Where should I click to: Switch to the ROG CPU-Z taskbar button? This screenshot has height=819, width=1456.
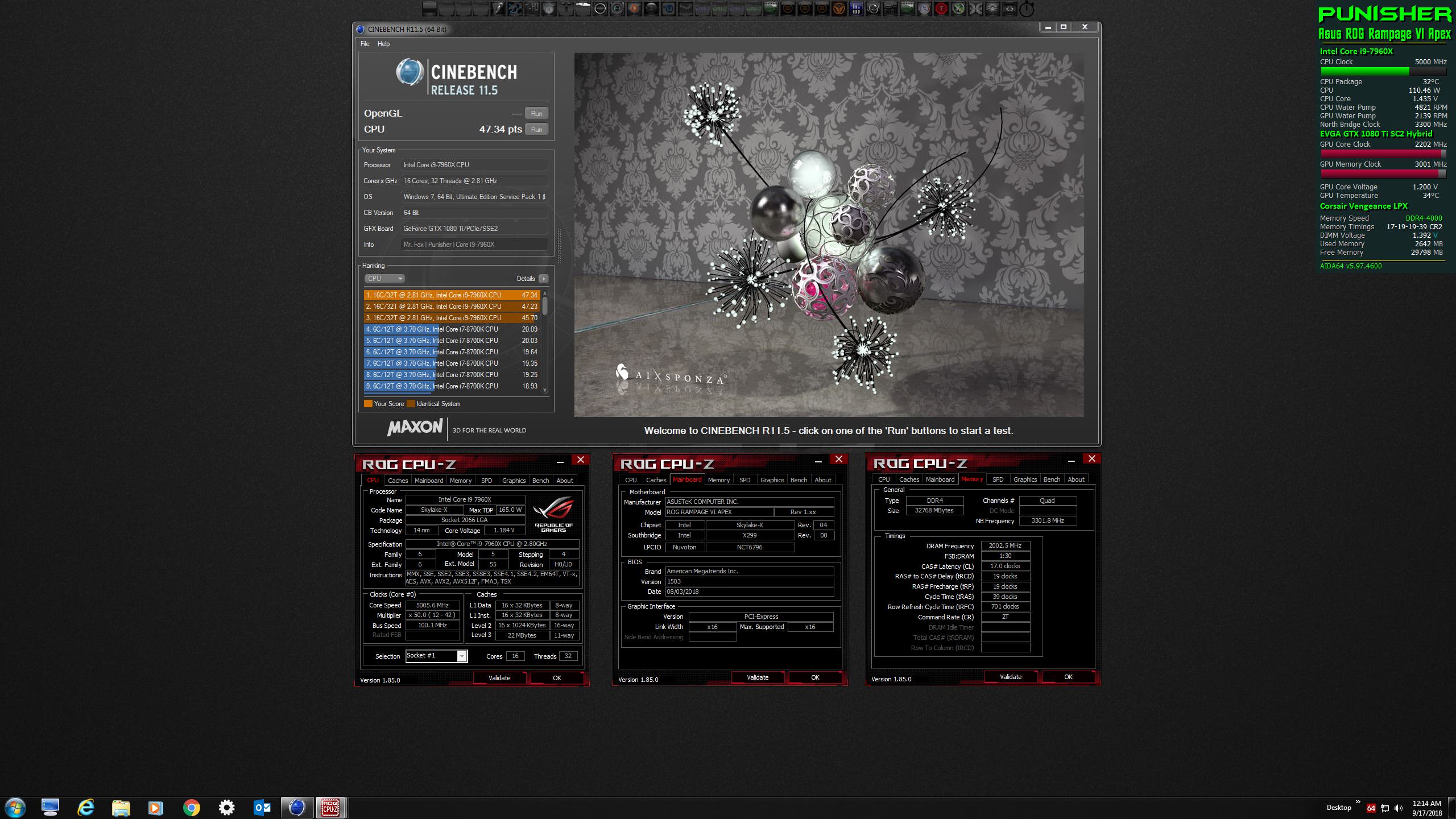330,808
